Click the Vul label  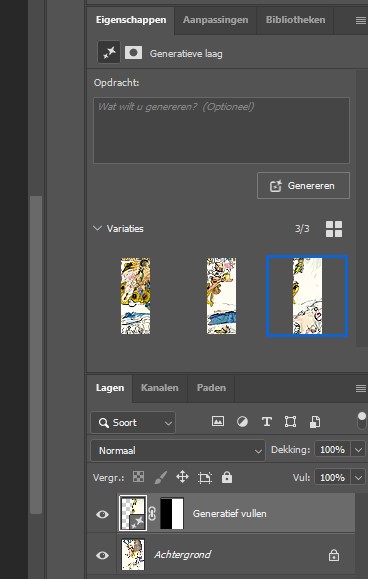click(x=301, y=477)
